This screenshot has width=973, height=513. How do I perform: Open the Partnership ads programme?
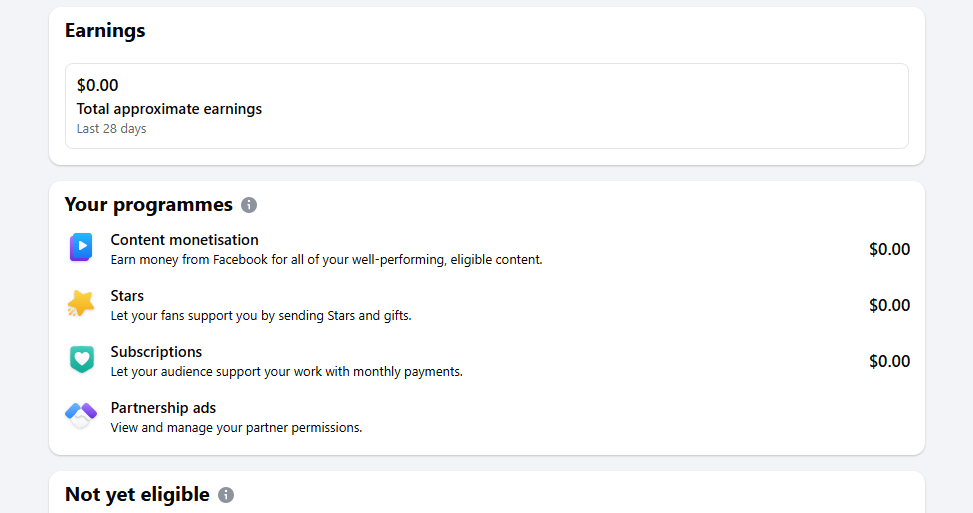(163, 408)
